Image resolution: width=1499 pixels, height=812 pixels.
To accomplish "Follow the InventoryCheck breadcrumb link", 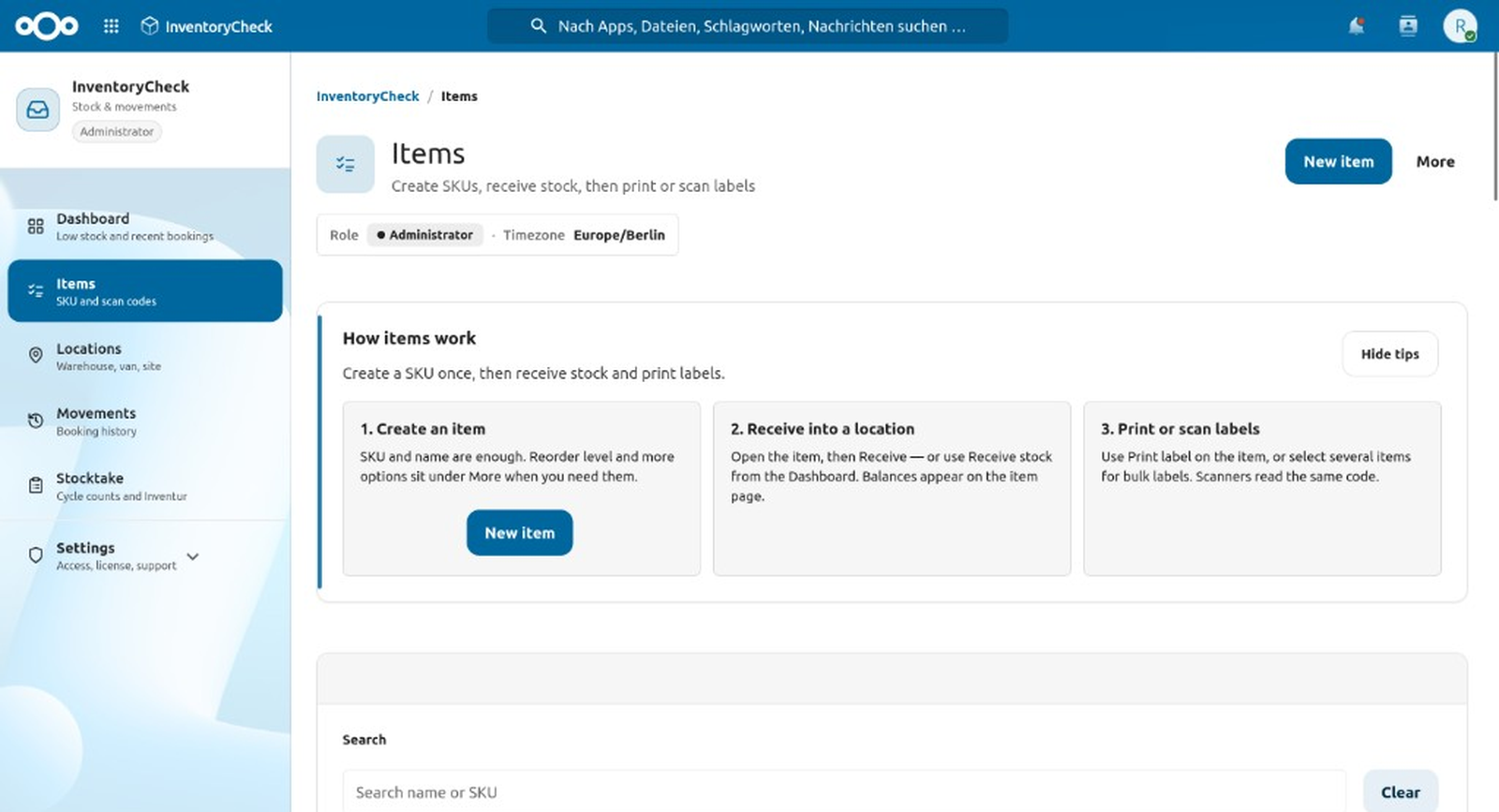I will [x=367, y=96].
